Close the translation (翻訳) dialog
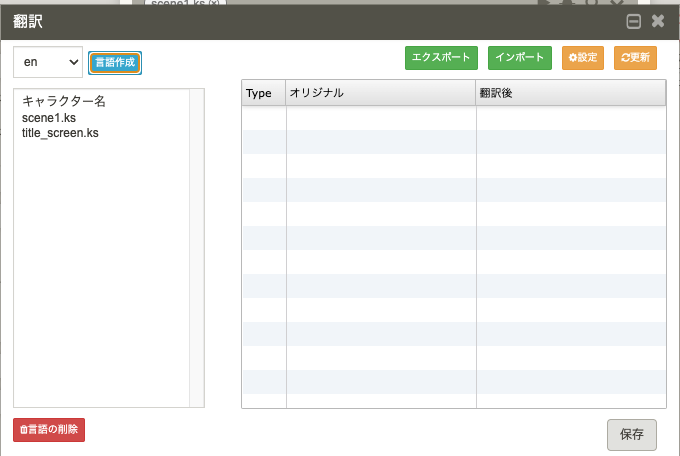 [x=658, y=21]
